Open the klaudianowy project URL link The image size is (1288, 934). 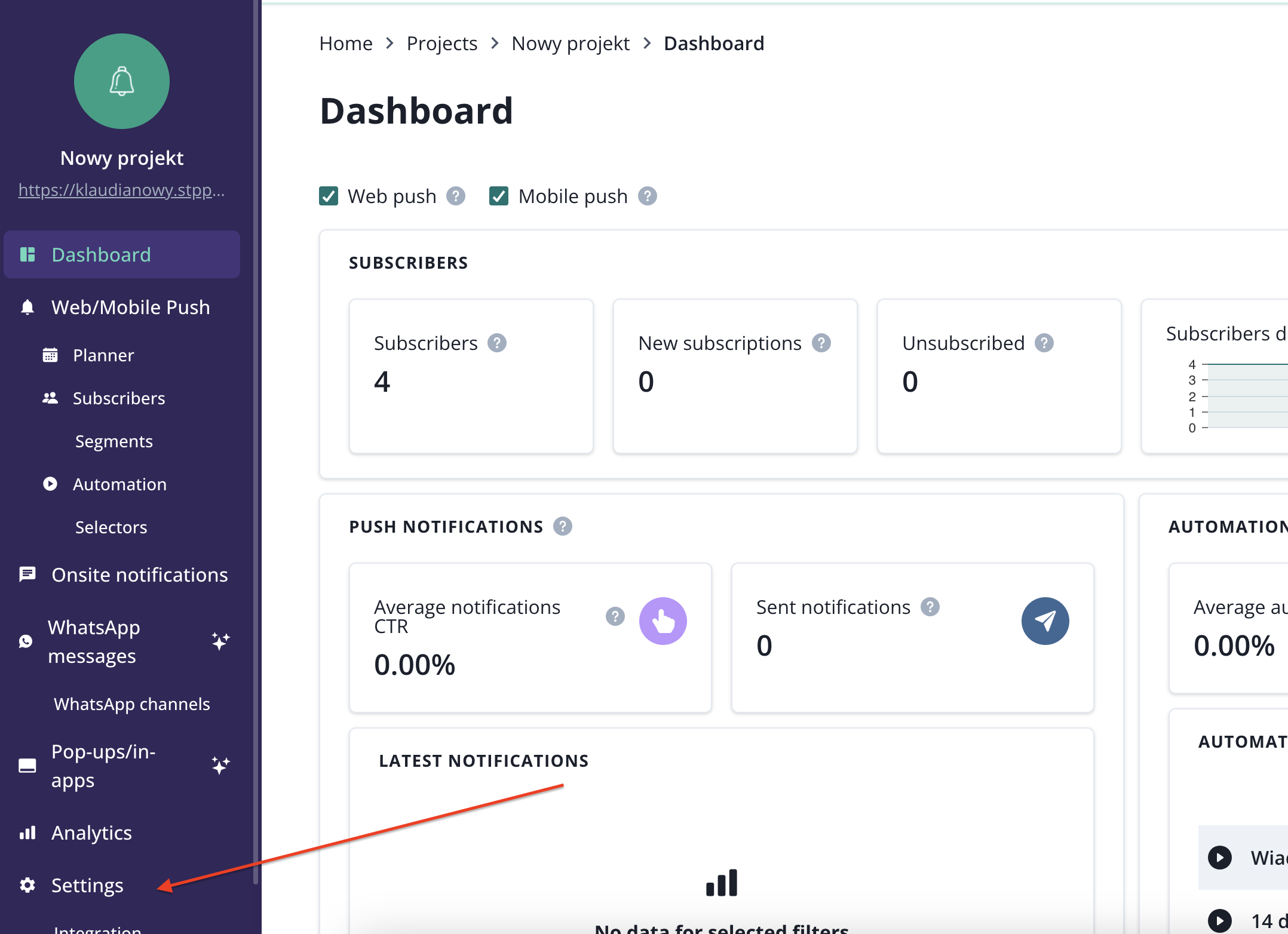pyautogui.click(x=121, y=190)
